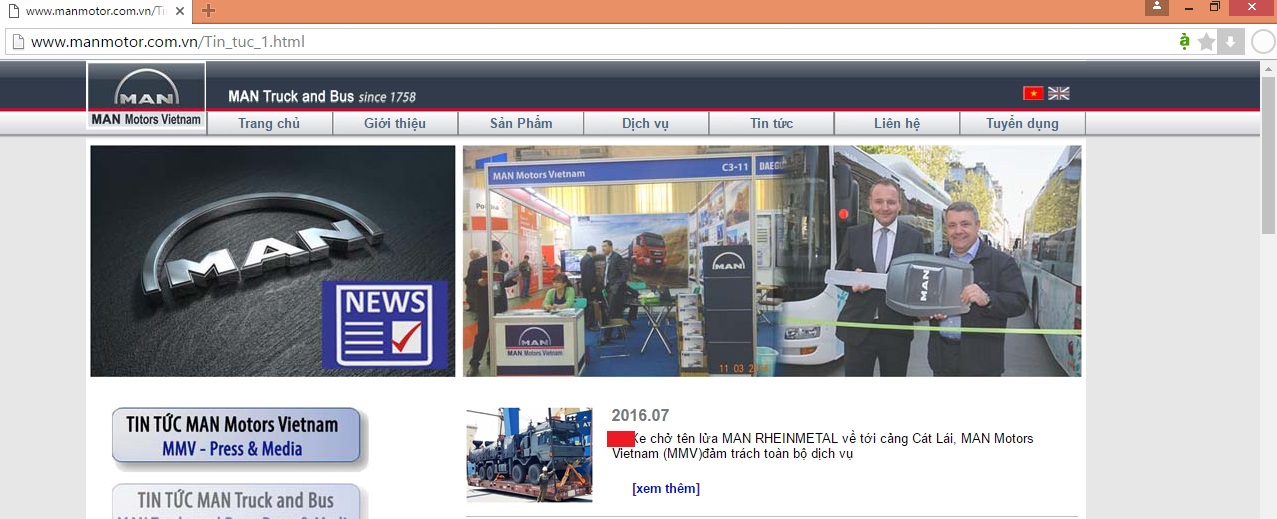
Task: Click the green Vietnamese typing icon in address bar
Action: (x=1184, y=42)
